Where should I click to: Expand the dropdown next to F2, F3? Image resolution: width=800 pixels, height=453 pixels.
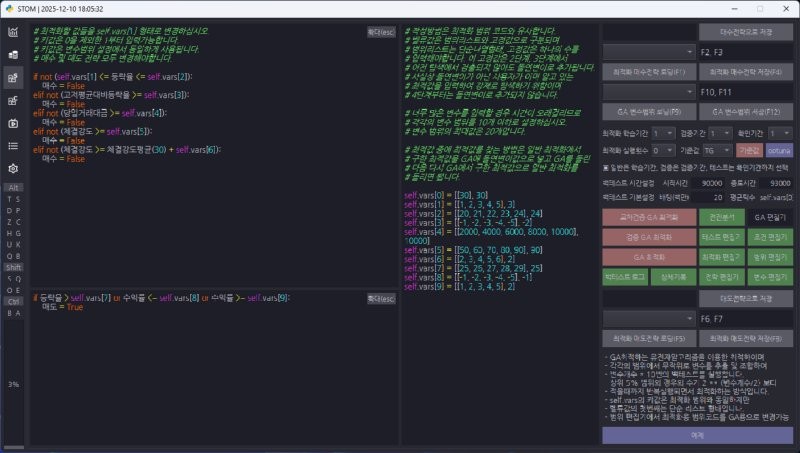pos(649,51)
